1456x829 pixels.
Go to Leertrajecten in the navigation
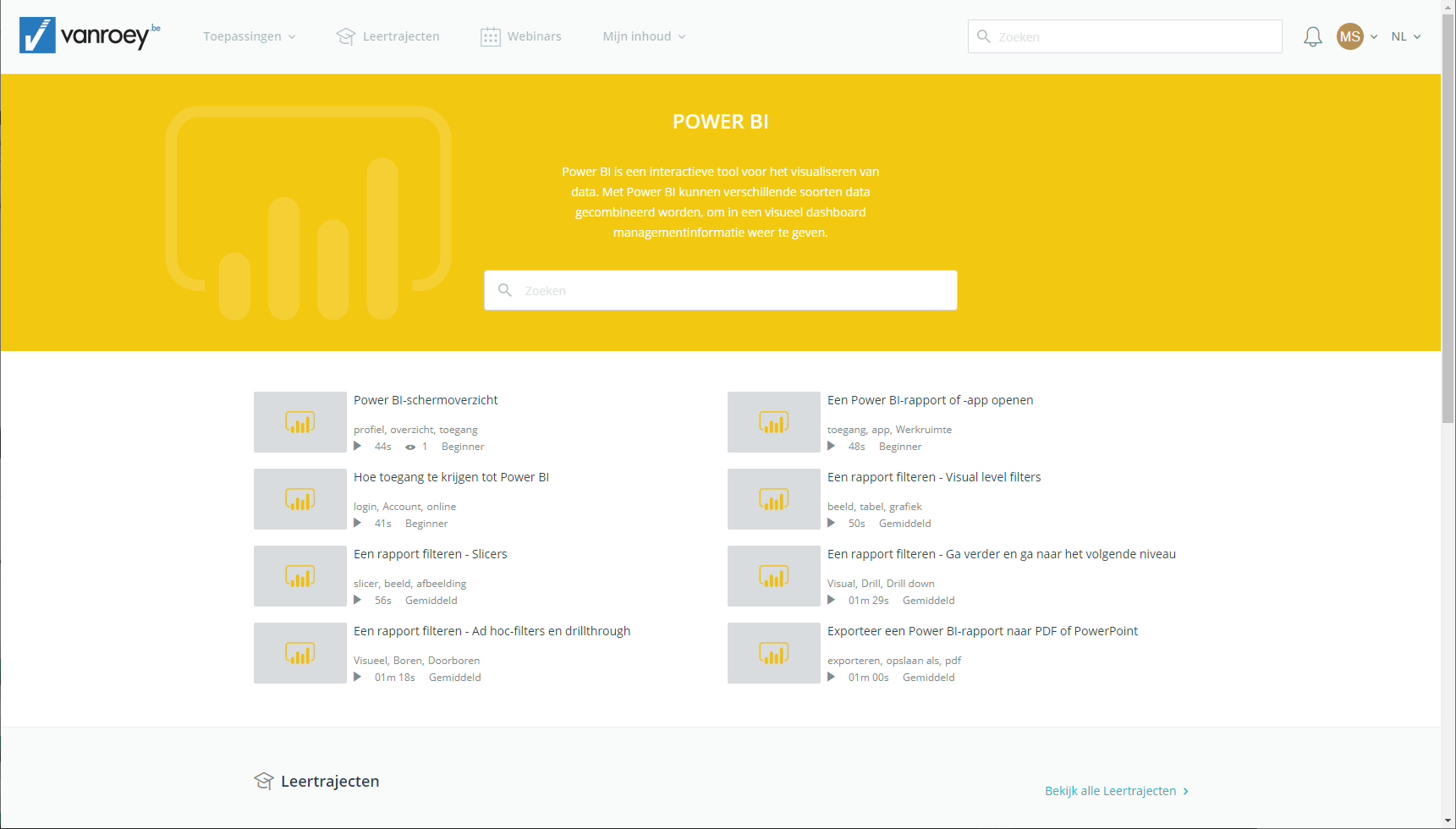[x=387, y=36]
